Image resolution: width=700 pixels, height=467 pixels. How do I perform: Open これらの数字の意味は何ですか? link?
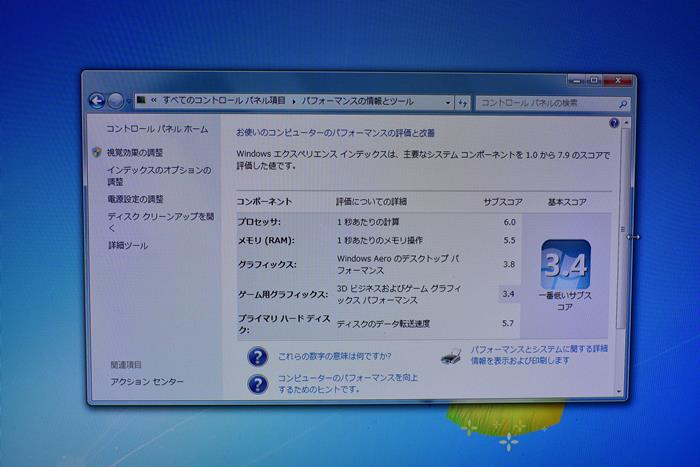click(x=334, y=356)
